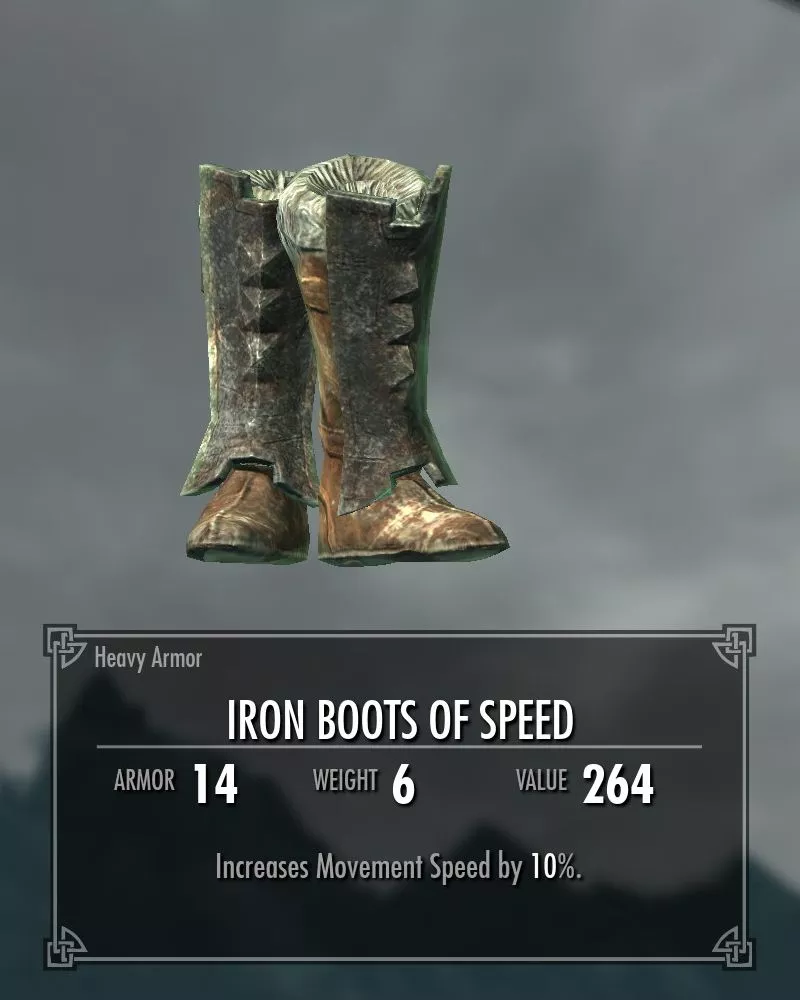The image size is (800, 1000).
Task: Click the VALUE stat label
Action: [x=542, y=780]
